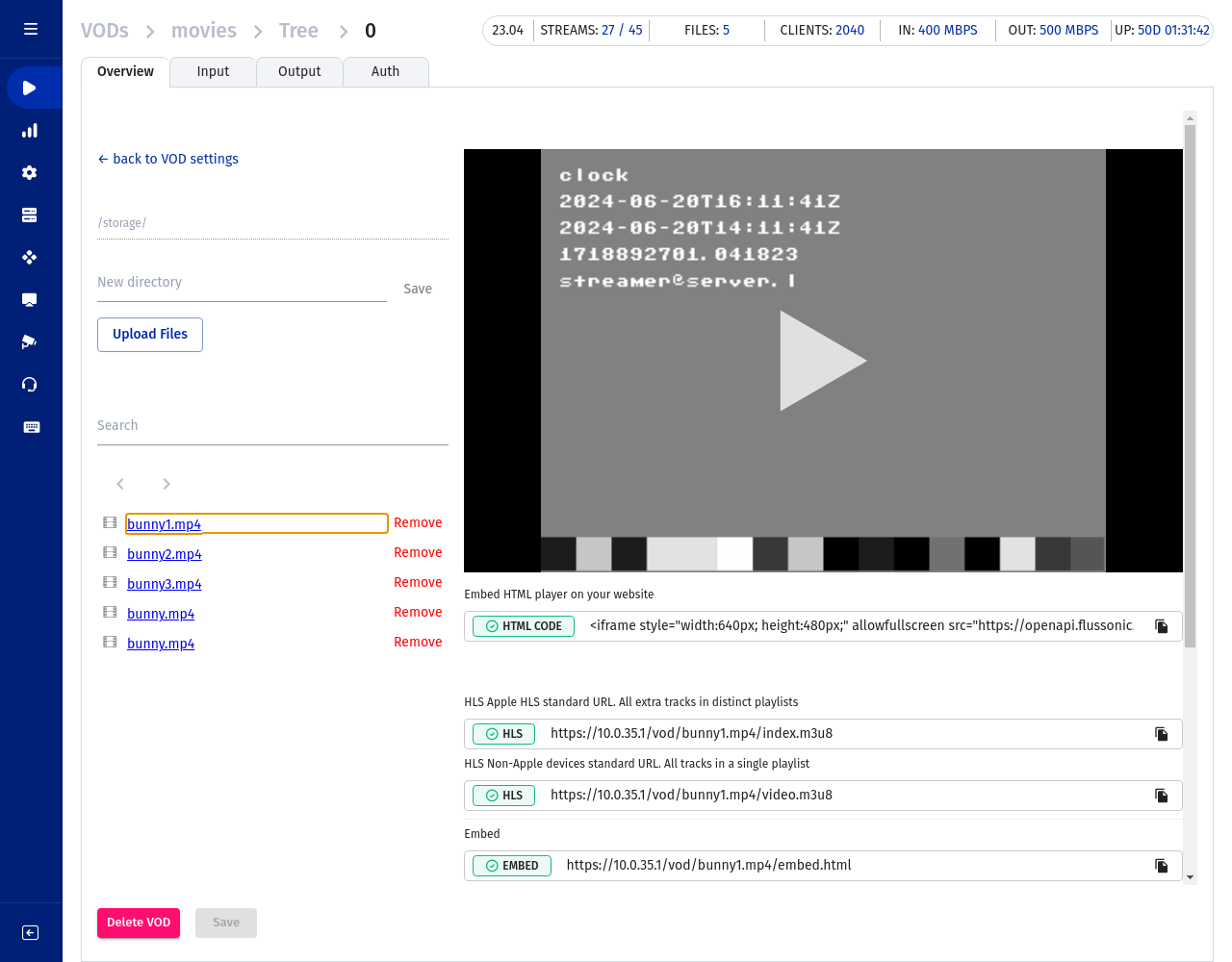Switch to the Auth tab

[385, 72]
